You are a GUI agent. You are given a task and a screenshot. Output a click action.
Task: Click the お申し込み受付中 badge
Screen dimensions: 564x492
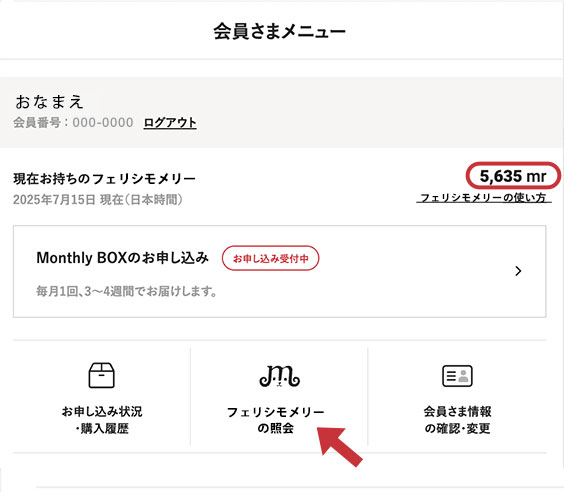(x=270, y=258)
